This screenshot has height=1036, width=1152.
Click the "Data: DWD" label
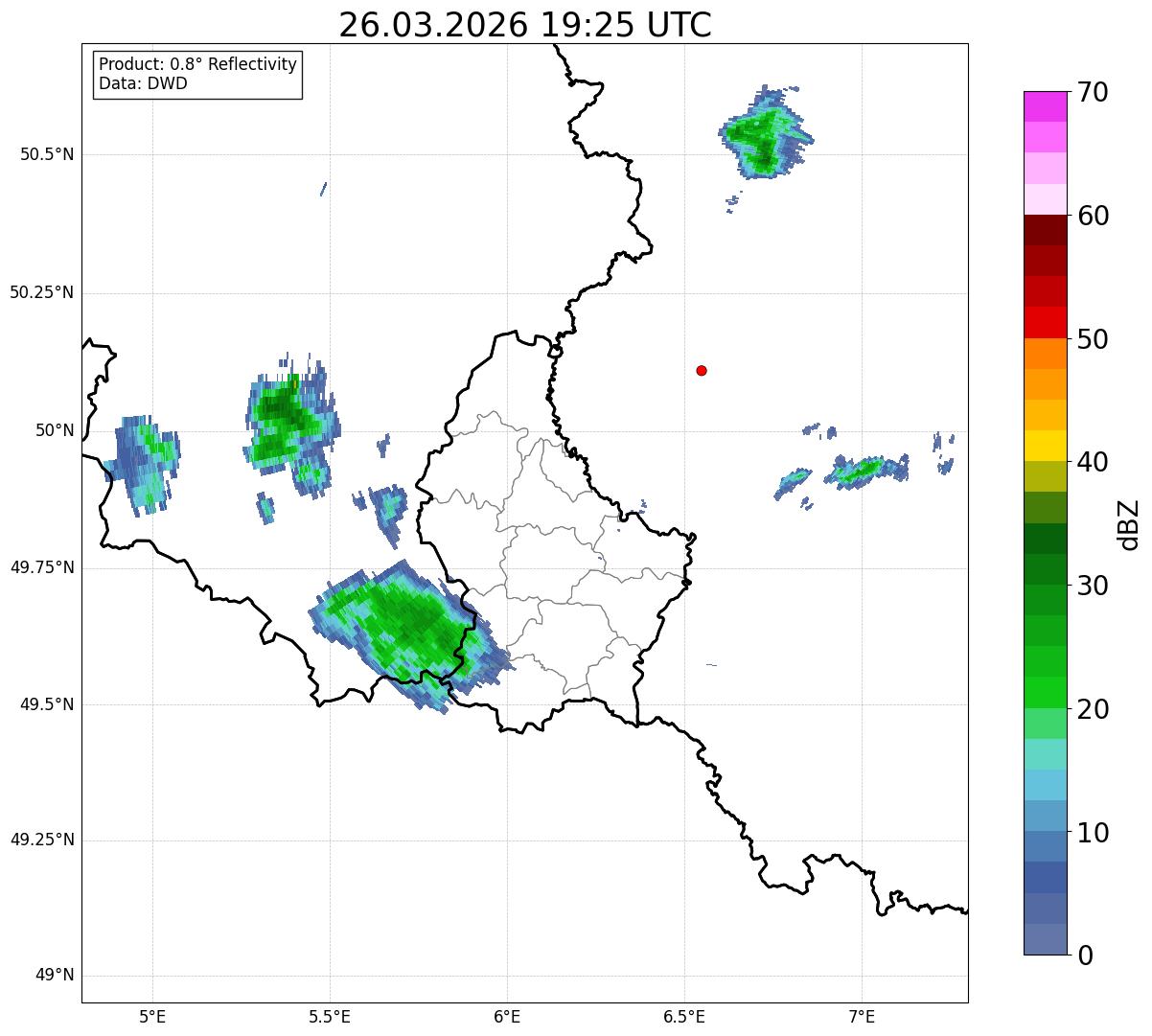pos(143,83)
